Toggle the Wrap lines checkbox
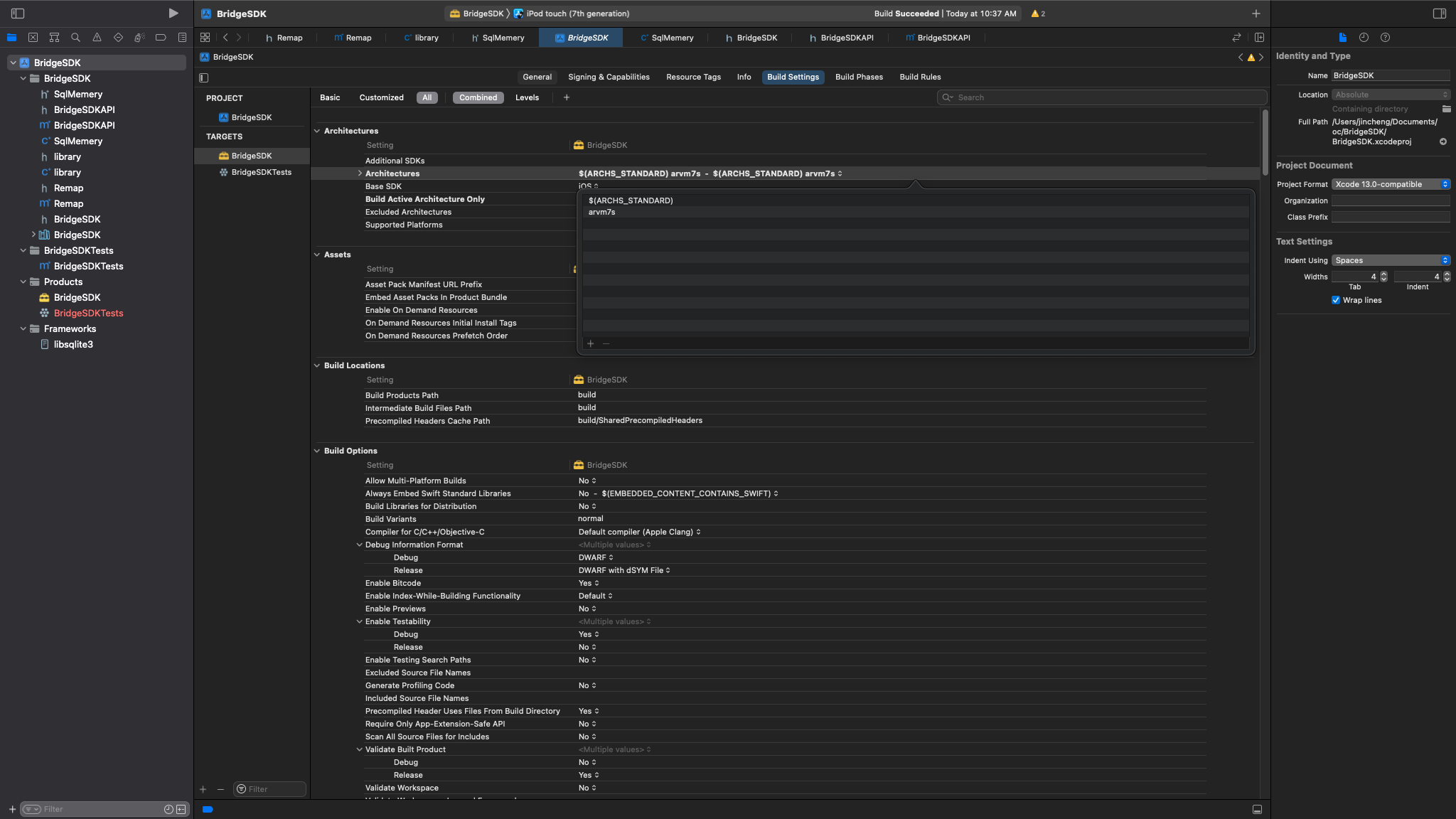This screenshot has height=819, width=1456. 1336,300
